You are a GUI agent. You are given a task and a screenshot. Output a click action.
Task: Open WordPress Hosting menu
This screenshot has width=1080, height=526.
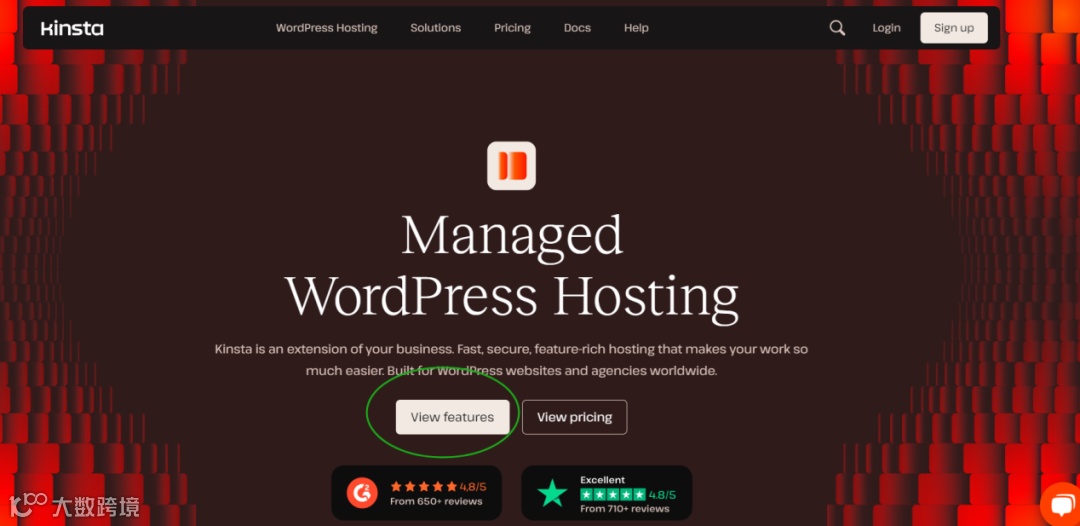[x=326, y=28]
